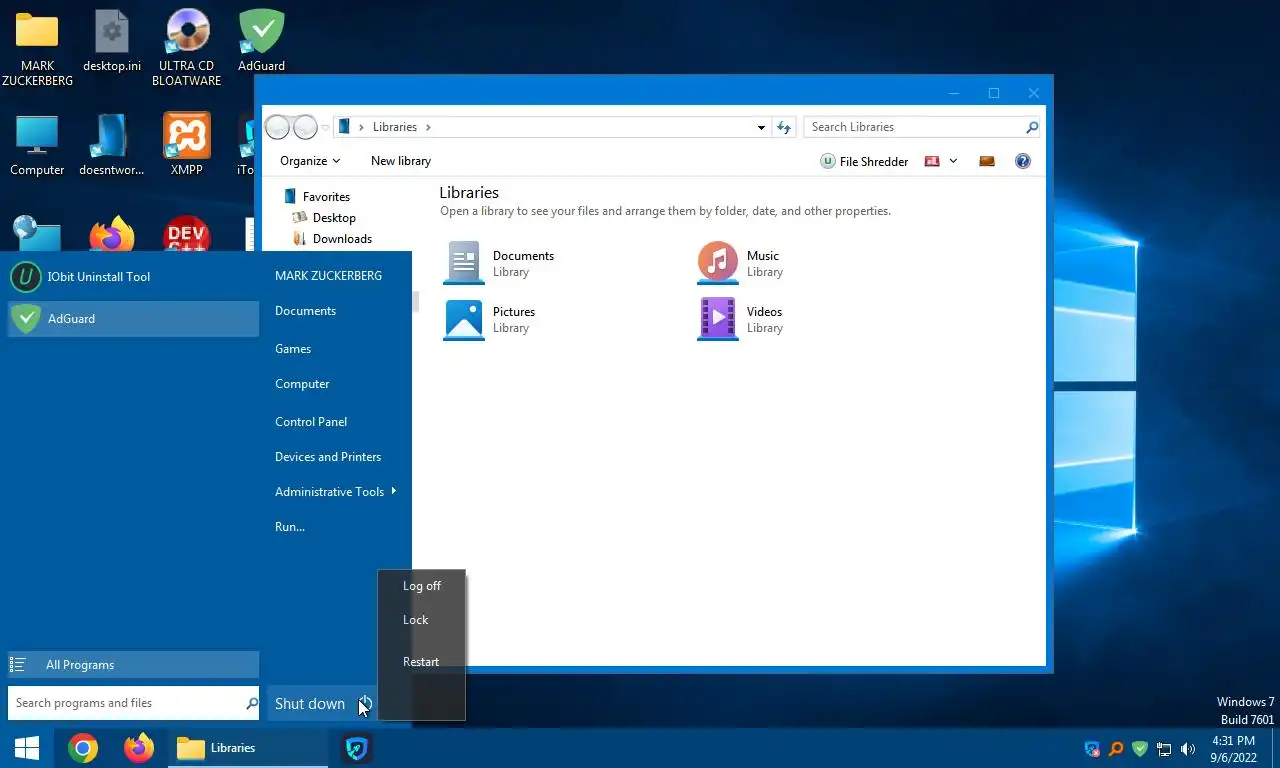Image resolution: width=1280 pixels, height=768 pixels.
Task: Launch the Firefox desktop shortcut
Action: coord(112,235)
